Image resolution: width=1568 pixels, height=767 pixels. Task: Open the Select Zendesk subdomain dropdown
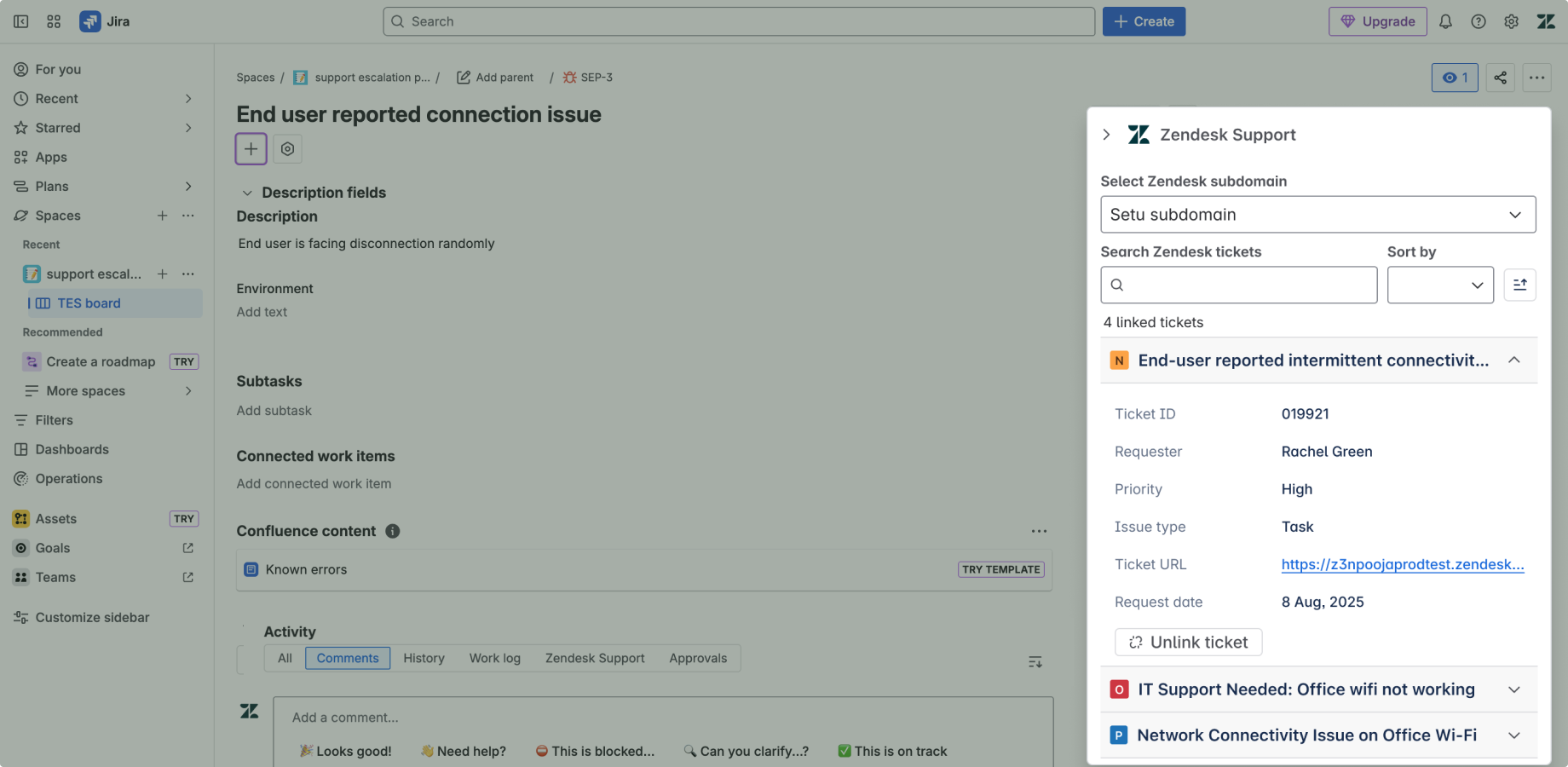[1317, 215]
